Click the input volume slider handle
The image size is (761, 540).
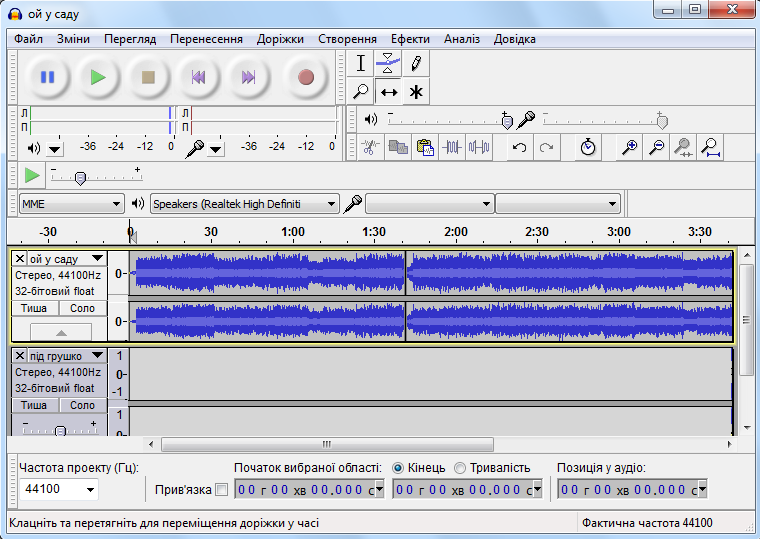pyautogui.click(x=662, y=121)
